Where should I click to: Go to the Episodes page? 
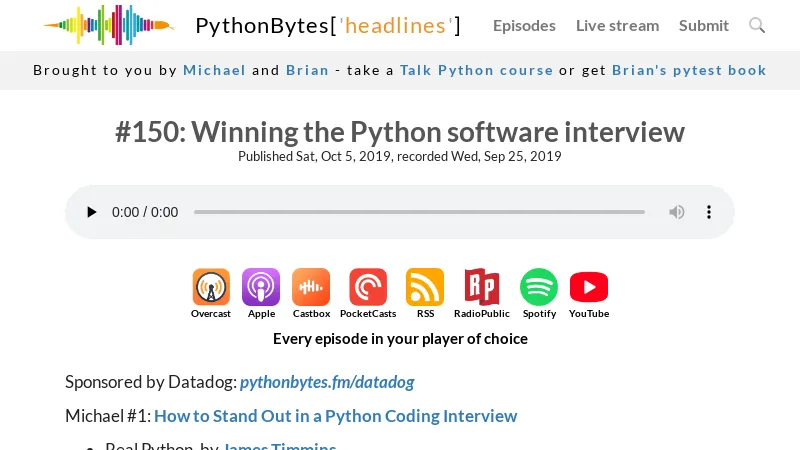pos(524,25)
